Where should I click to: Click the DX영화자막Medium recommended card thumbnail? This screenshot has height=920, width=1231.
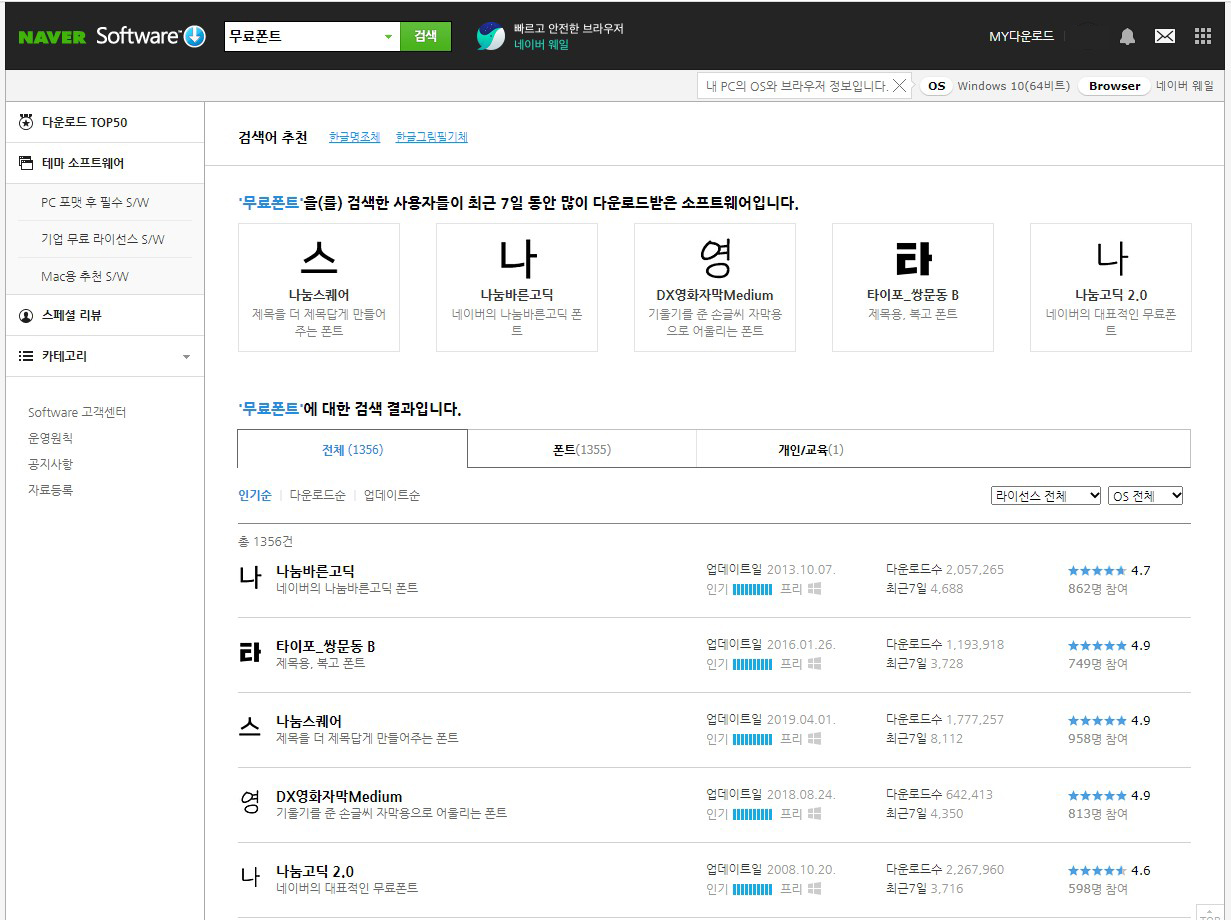[x=715, y=258]
